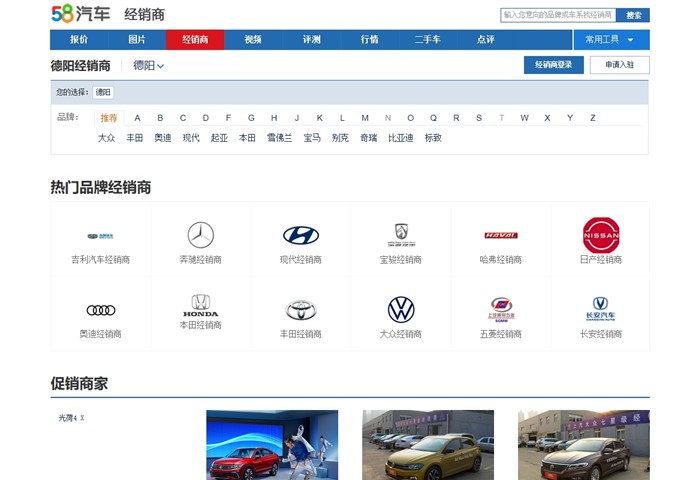Filter brands by letter B
The width and height of the screenshot is (700, 480).
(x=160, y=118)
